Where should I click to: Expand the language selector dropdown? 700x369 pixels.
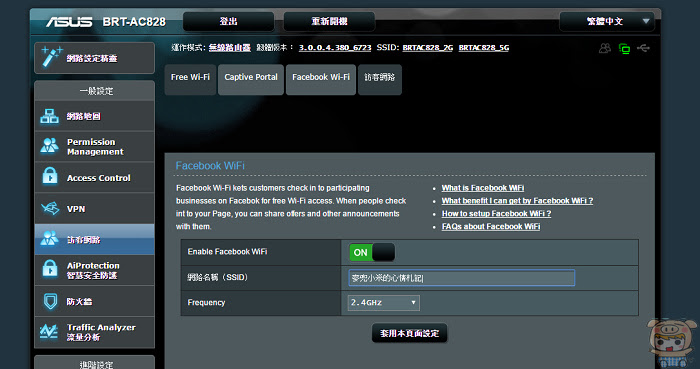(x=607, y=21)
